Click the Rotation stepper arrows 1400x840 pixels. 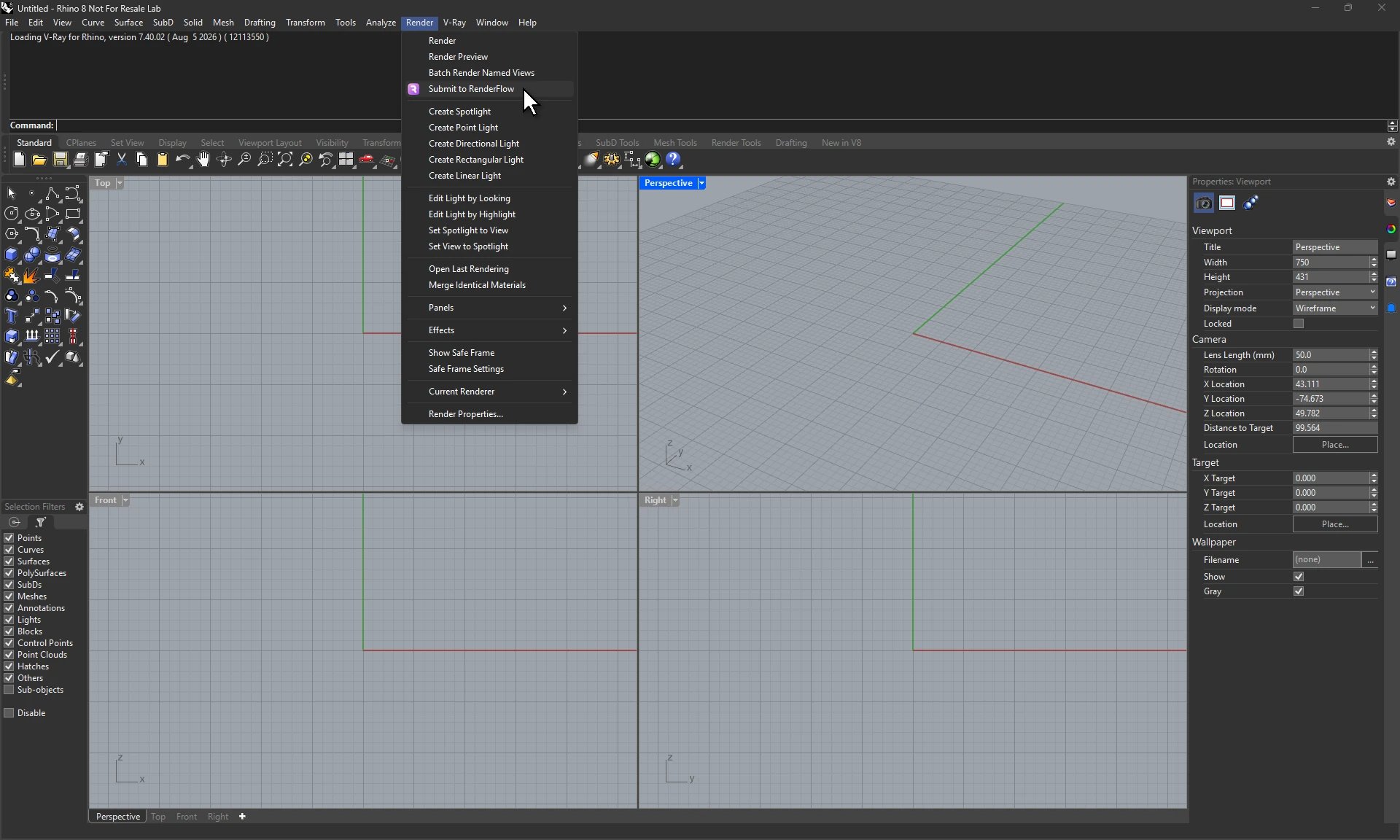1374,370
